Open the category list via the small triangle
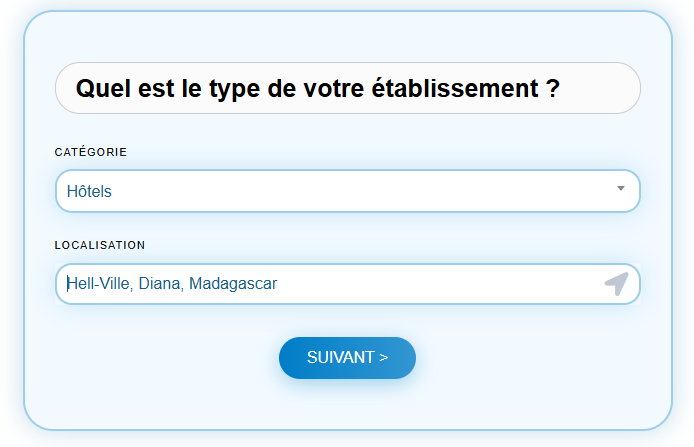The image size is (694, 447). (621, 189)
